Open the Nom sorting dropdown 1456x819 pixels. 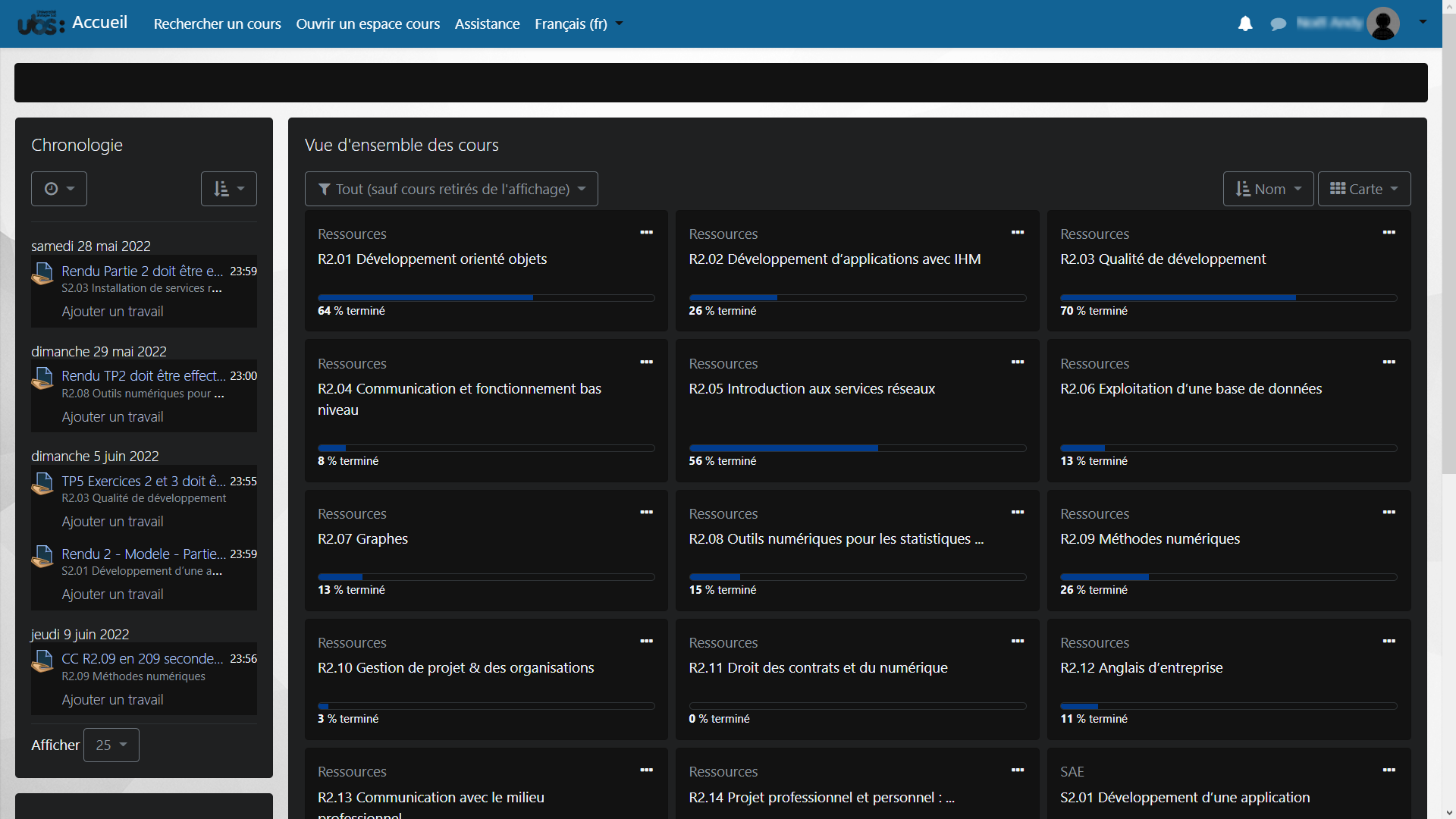point(1268,189)
